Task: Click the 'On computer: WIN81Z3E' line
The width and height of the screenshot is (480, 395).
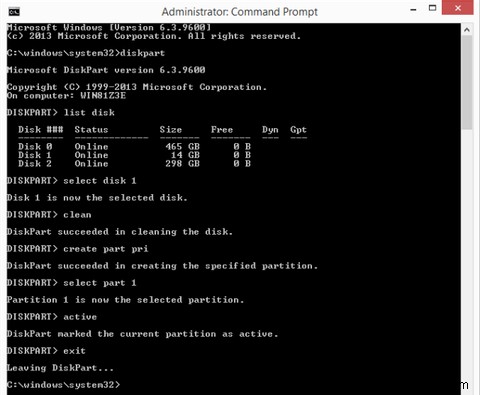Action: click(67, 96)
